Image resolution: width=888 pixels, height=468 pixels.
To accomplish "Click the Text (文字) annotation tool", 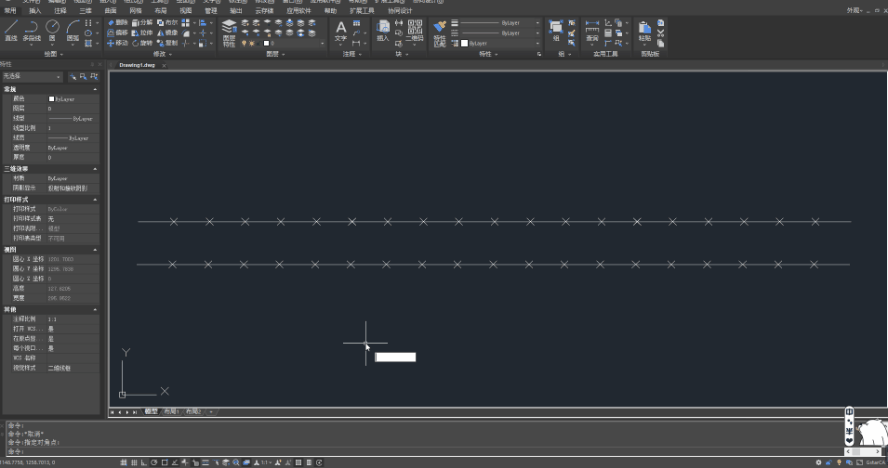I will tap(340, 31).
